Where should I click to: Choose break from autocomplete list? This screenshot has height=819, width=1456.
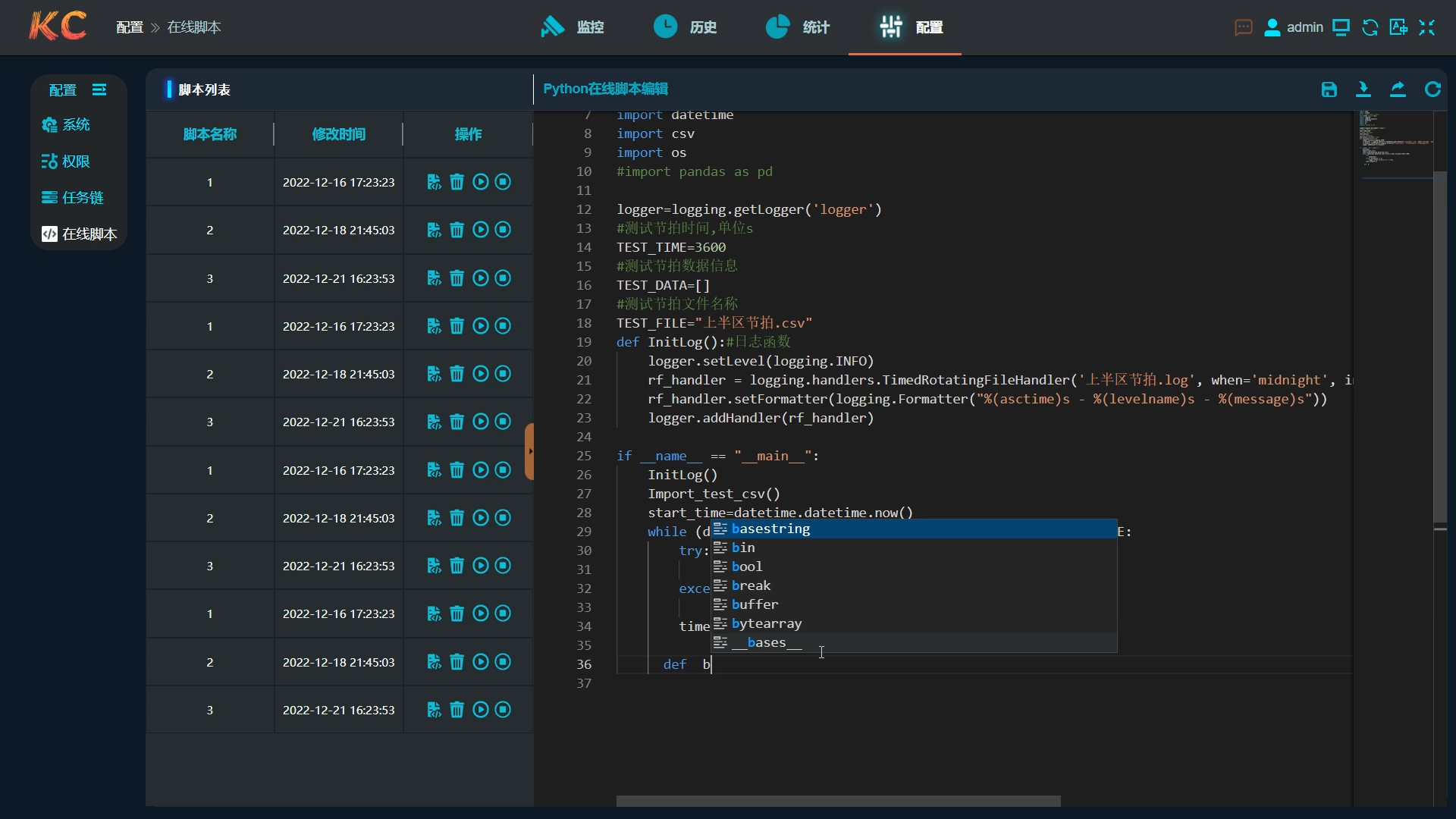[914, 585]
